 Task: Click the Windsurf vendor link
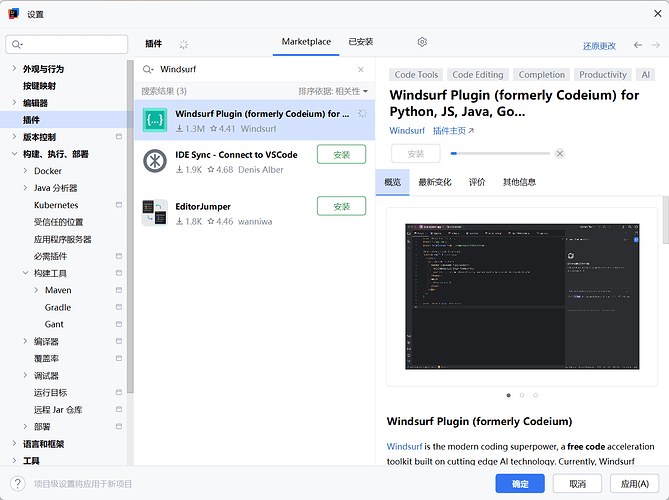407,131
